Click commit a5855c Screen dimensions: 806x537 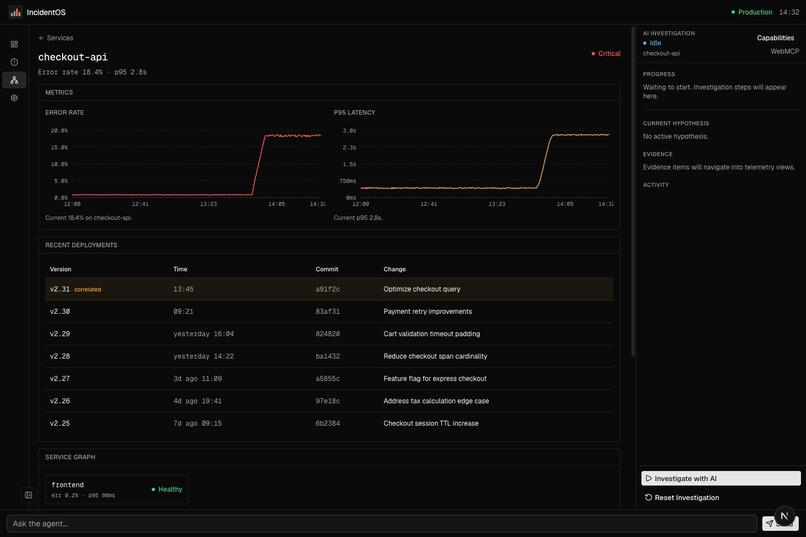coord(328,379)
